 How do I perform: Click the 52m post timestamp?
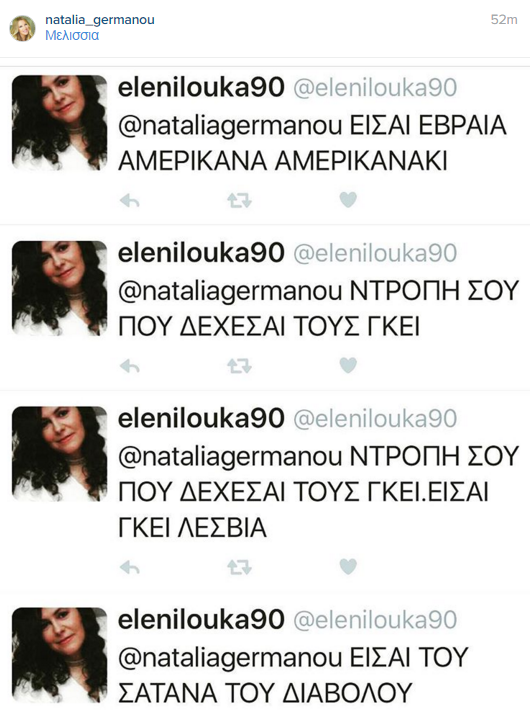point(504,19)
